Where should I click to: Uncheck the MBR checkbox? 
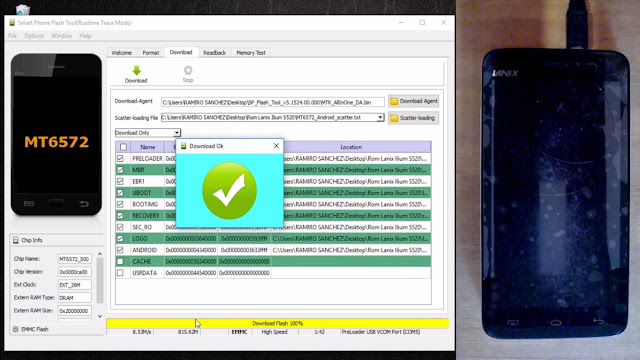click(x=120, y=170)
